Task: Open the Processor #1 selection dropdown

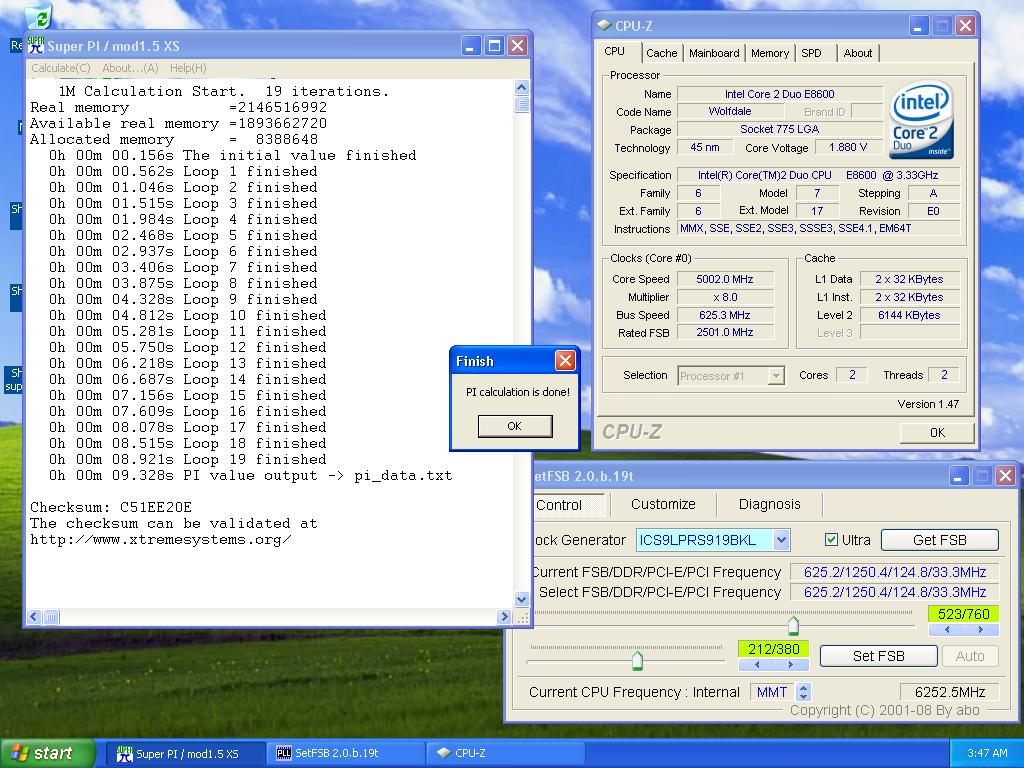Action: point(776,376)
